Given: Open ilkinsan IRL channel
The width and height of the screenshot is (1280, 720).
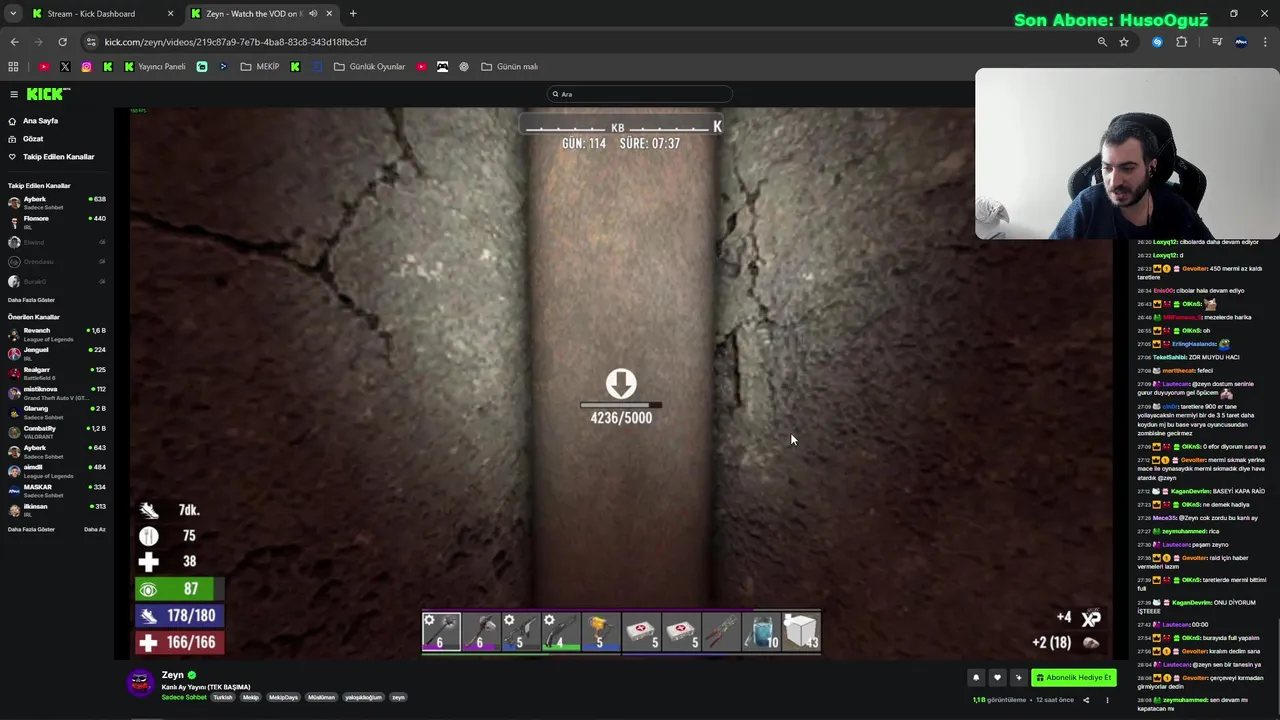Looking at the screenshot, I should pos(57,509).
